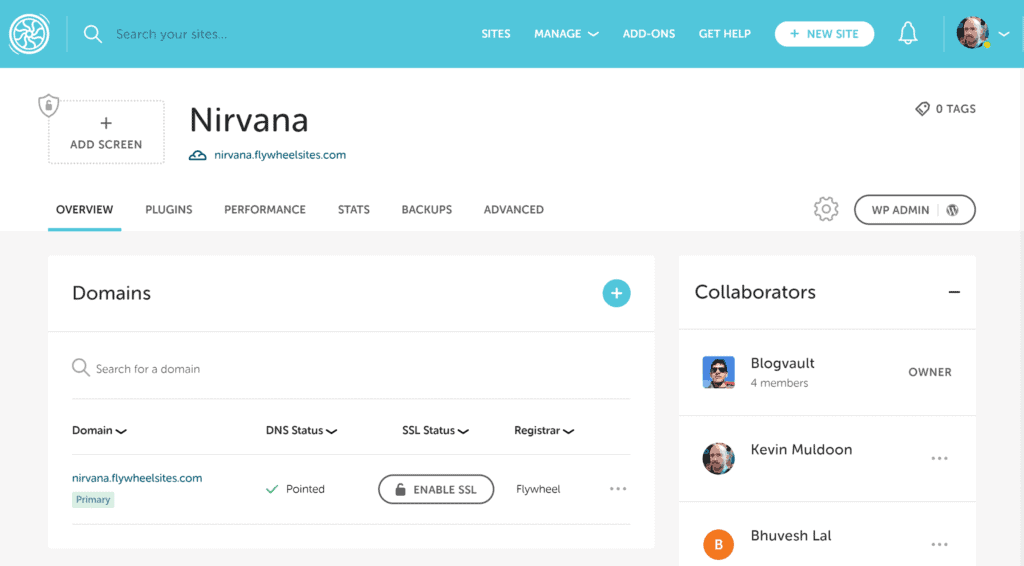This screenshot has width=1024, height=566.
Task: Add a domain with the plus button
Action: click(x=616, y=293)
